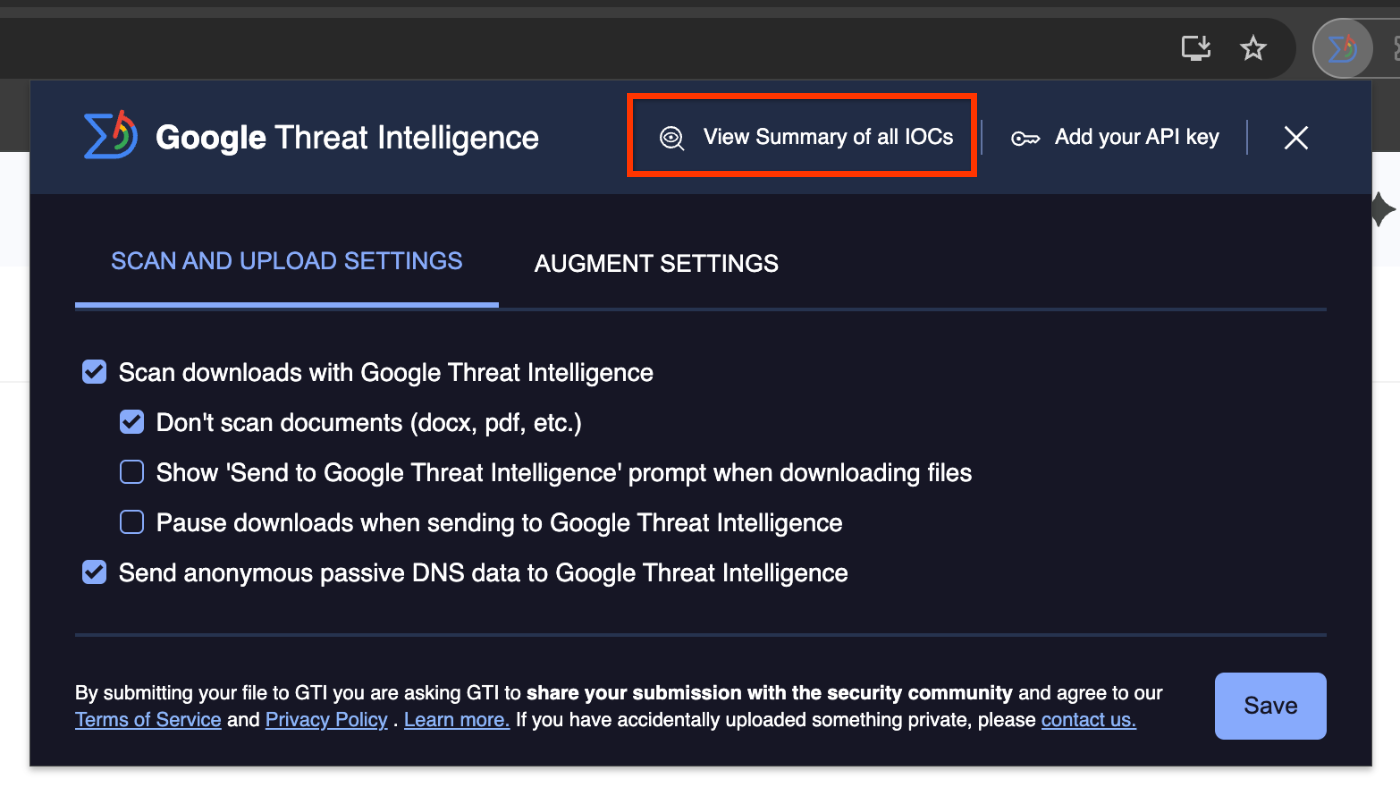Enable Pause downloads when sending checkbox
Image resolution: width=1400 pixels, height=797 pixels.
pyautogui.click(x=132, y=523)
